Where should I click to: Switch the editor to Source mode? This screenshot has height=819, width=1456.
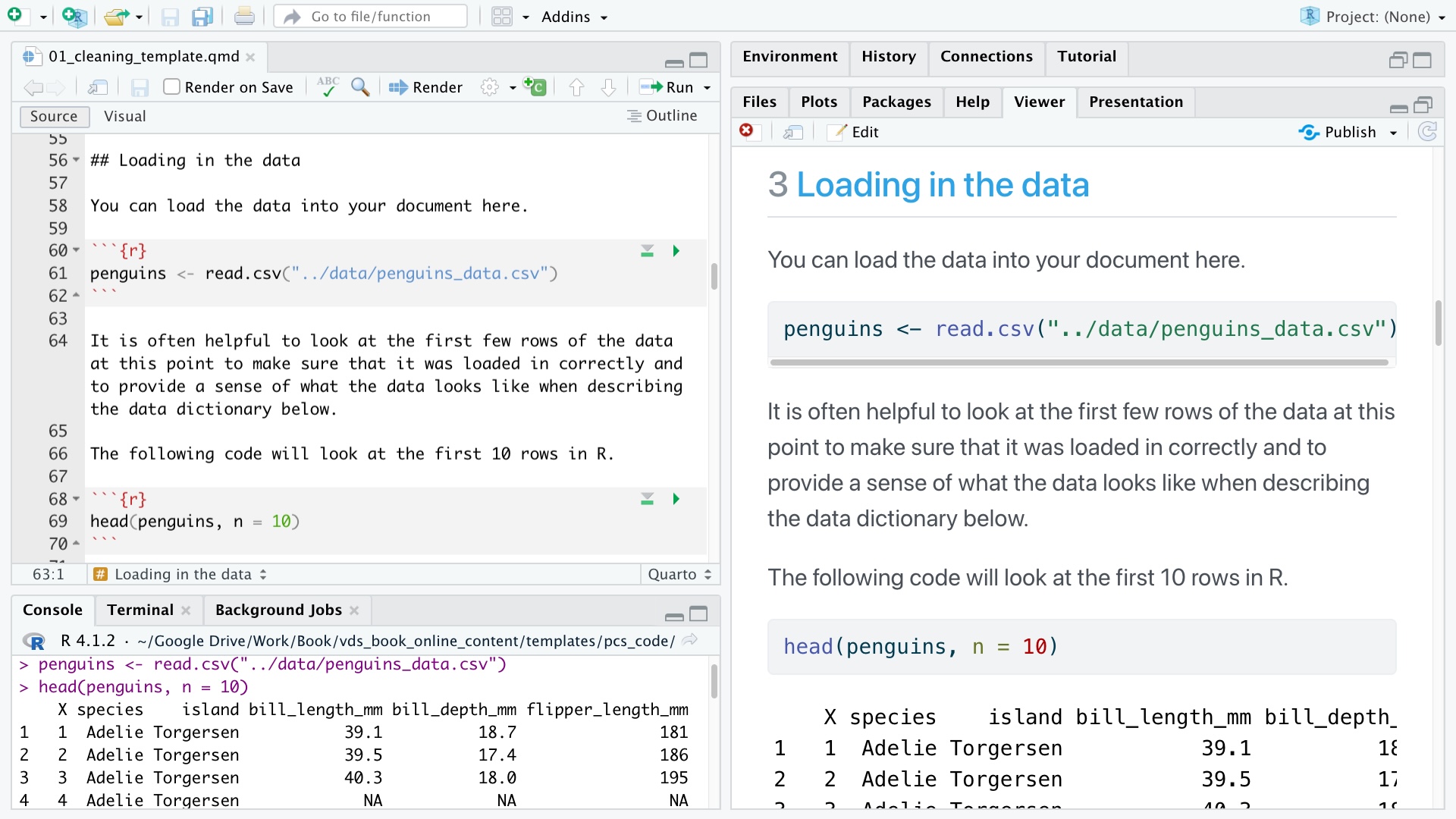54,116
